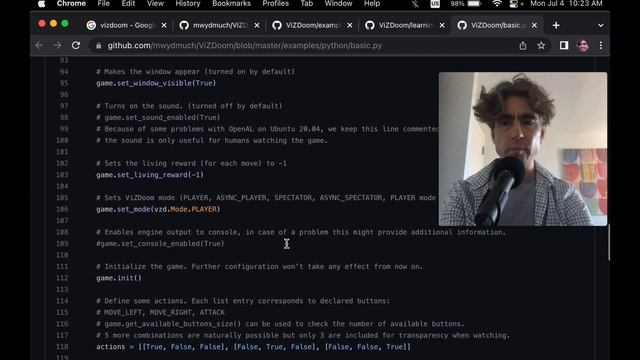Click the Bluetooth status icon
Screen dimensions: 640x360
pyautogui.click(x=415, y=4)
